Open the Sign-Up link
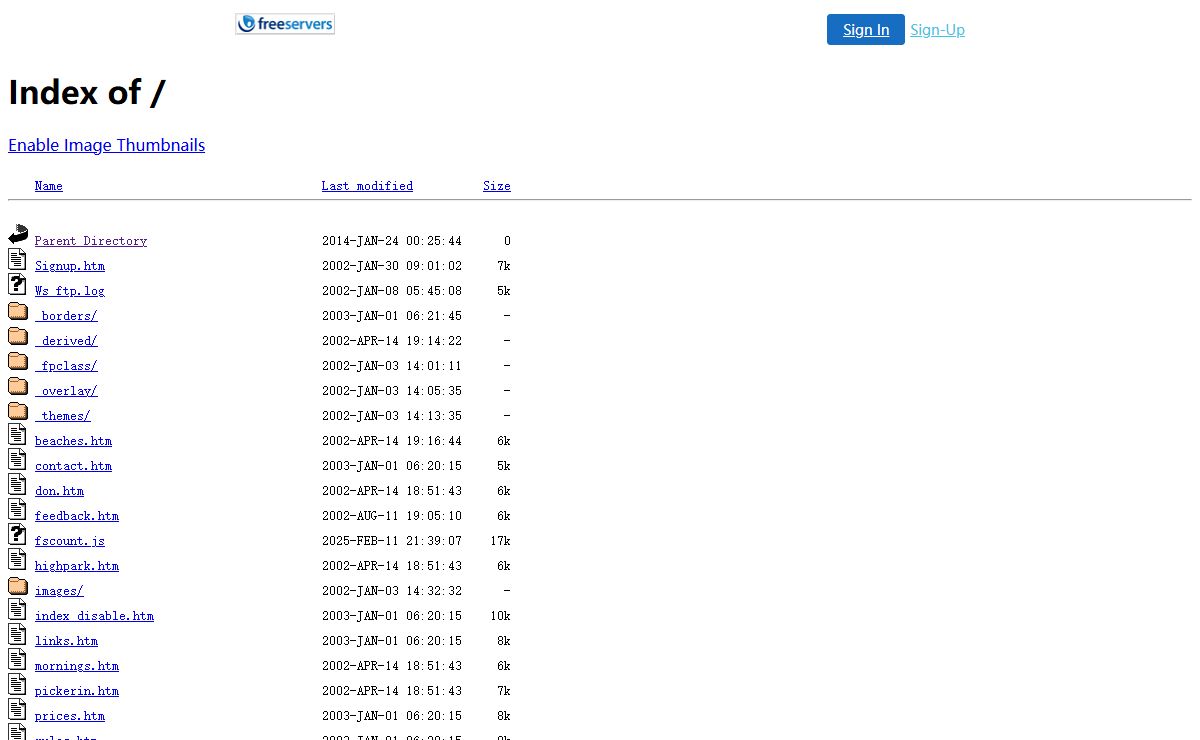The width and height of the screenshot is (1200, 740). [937, 30]
